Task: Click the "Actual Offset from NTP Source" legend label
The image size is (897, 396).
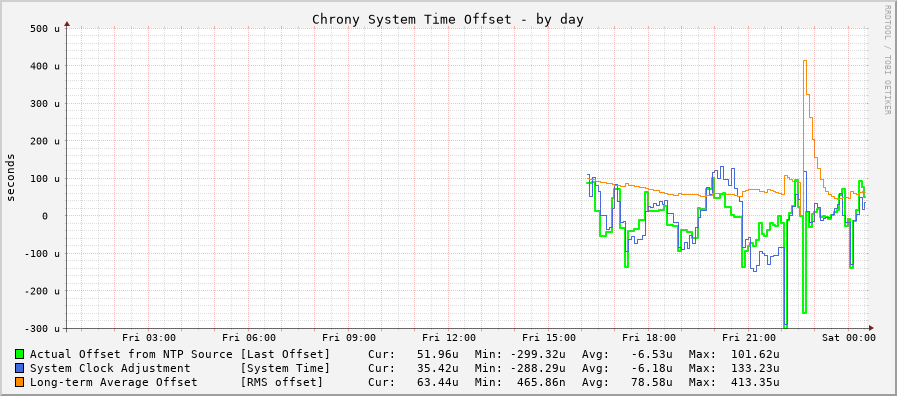Action: coord(131,354)
